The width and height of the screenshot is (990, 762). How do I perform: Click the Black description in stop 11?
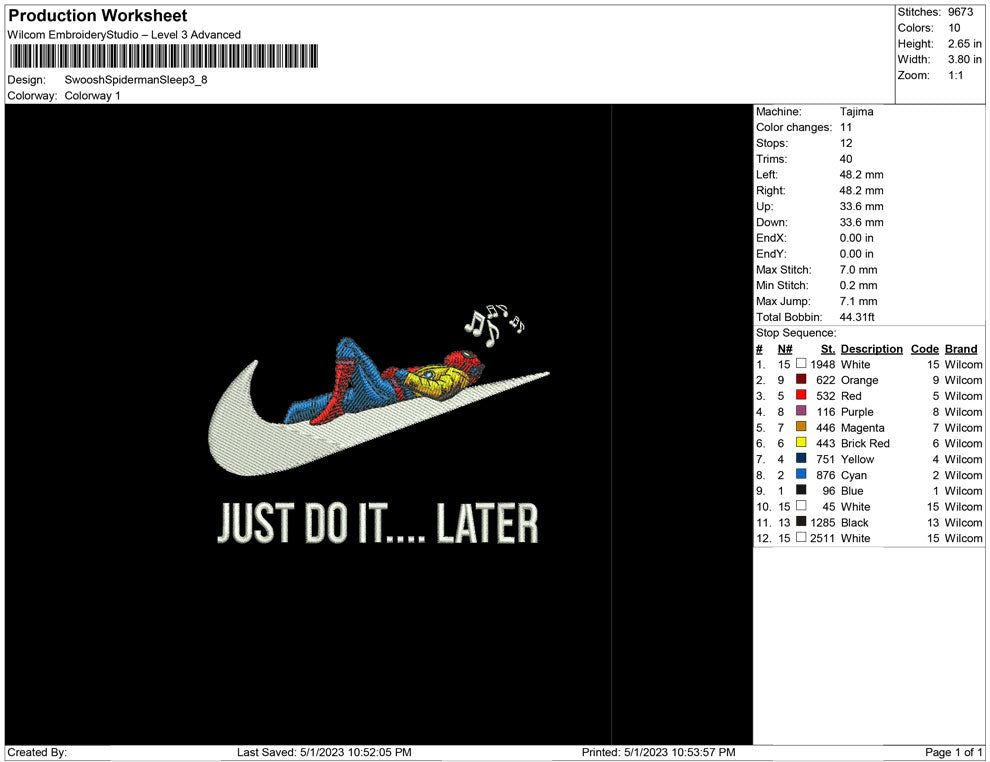[x=854, y=522]
